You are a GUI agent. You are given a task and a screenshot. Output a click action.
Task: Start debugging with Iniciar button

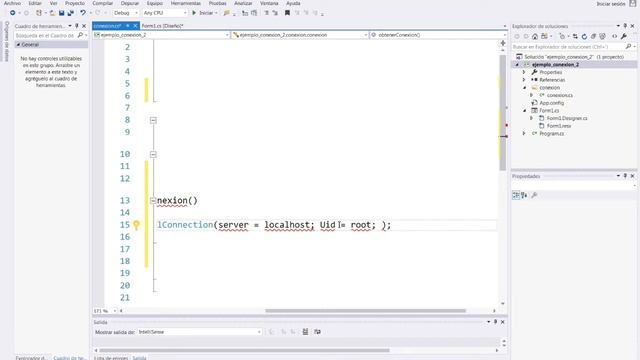pyautogui.click(x=203, y=13)
